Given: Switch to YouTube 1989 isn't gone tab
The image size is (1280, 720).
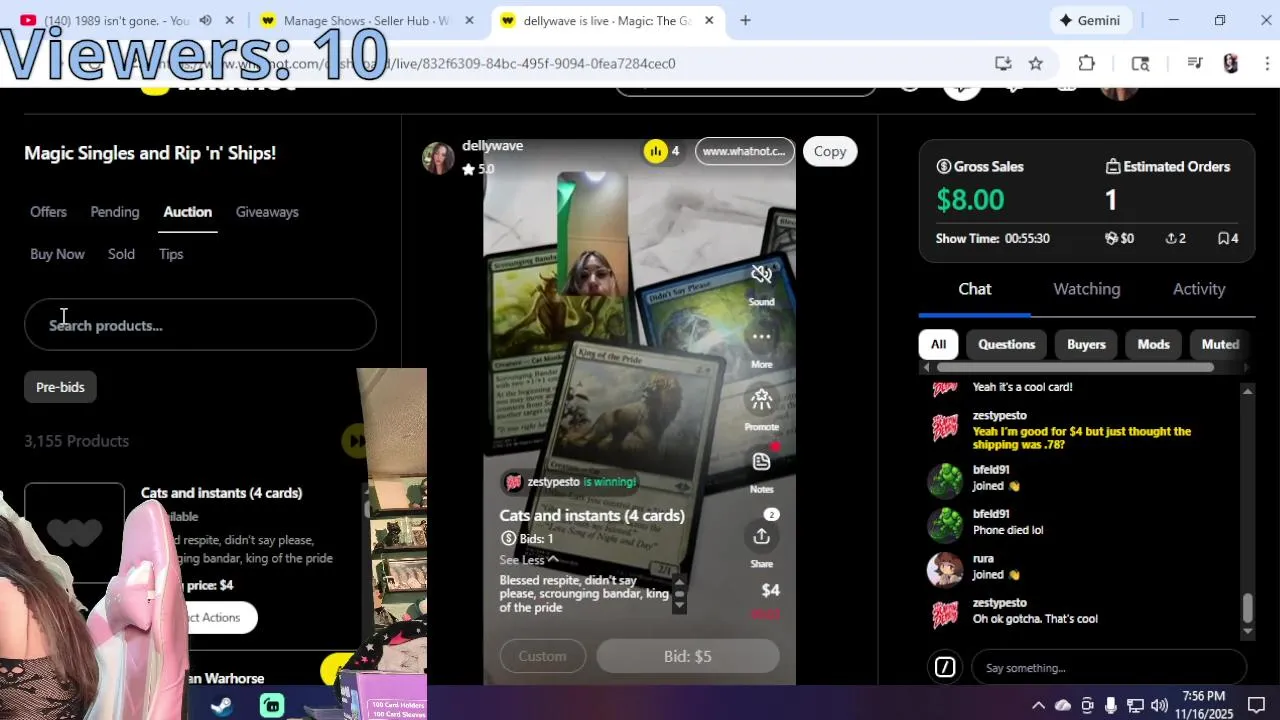Looking at the screenshot, I should pos(117,20).
